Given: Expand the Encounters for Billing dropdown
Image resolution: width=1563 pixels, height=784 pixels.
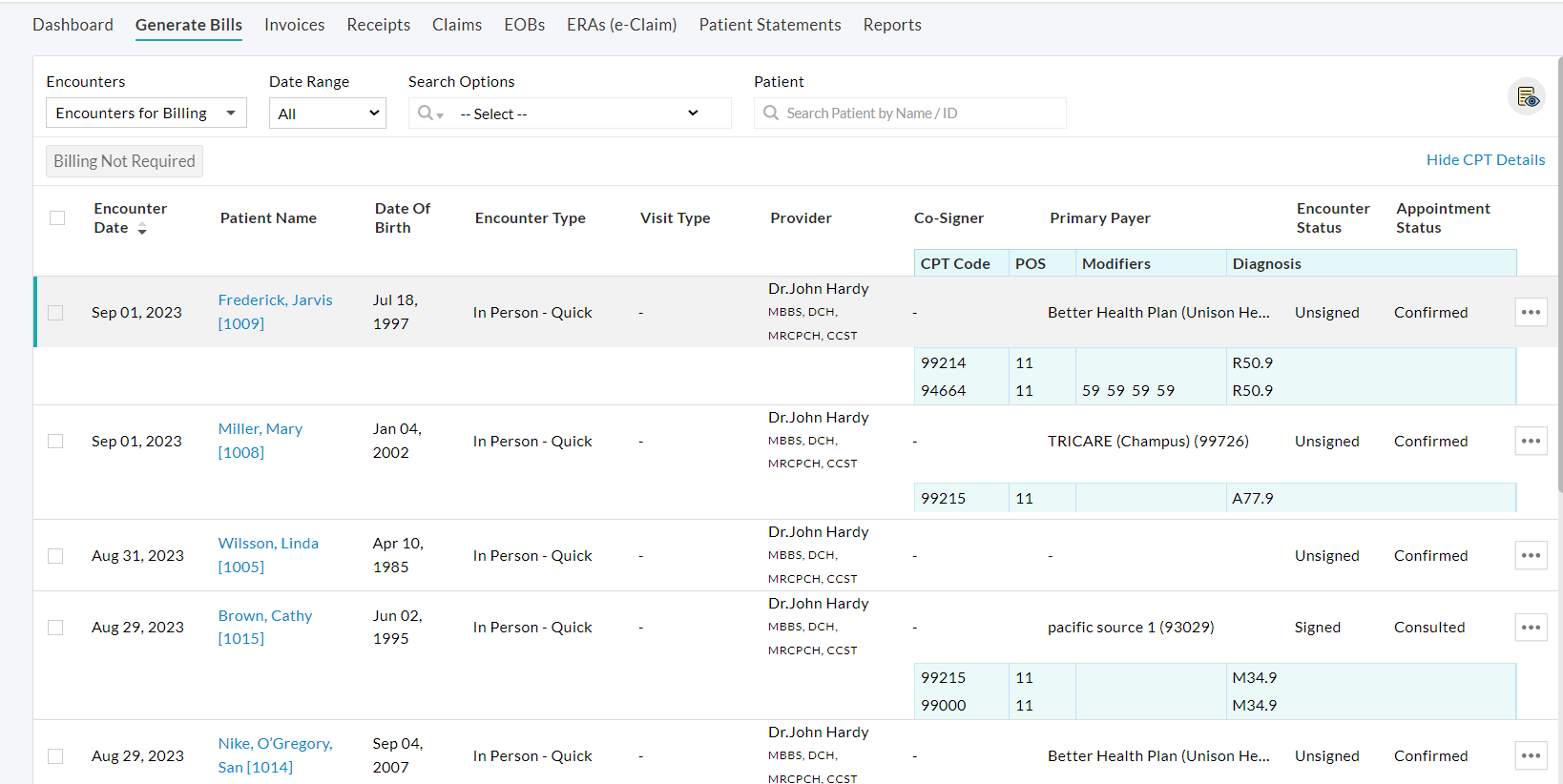Looking at the screenshot, I should [146, 113].
